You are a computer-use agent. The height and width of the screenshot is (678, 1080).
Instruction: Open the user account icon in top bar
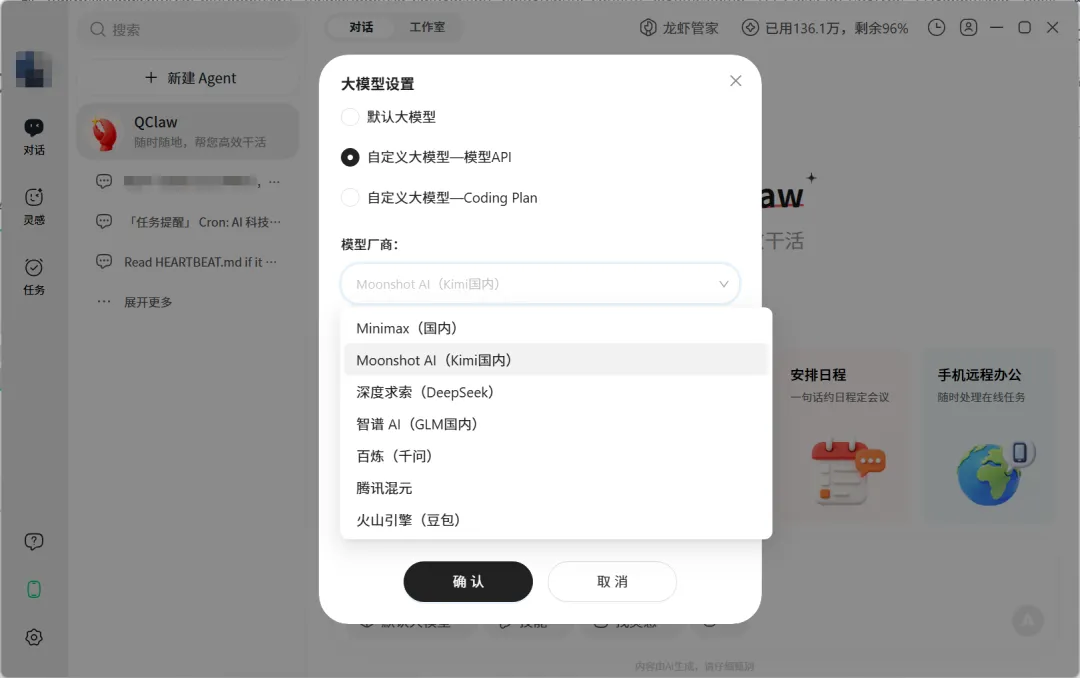pos(968,28)
